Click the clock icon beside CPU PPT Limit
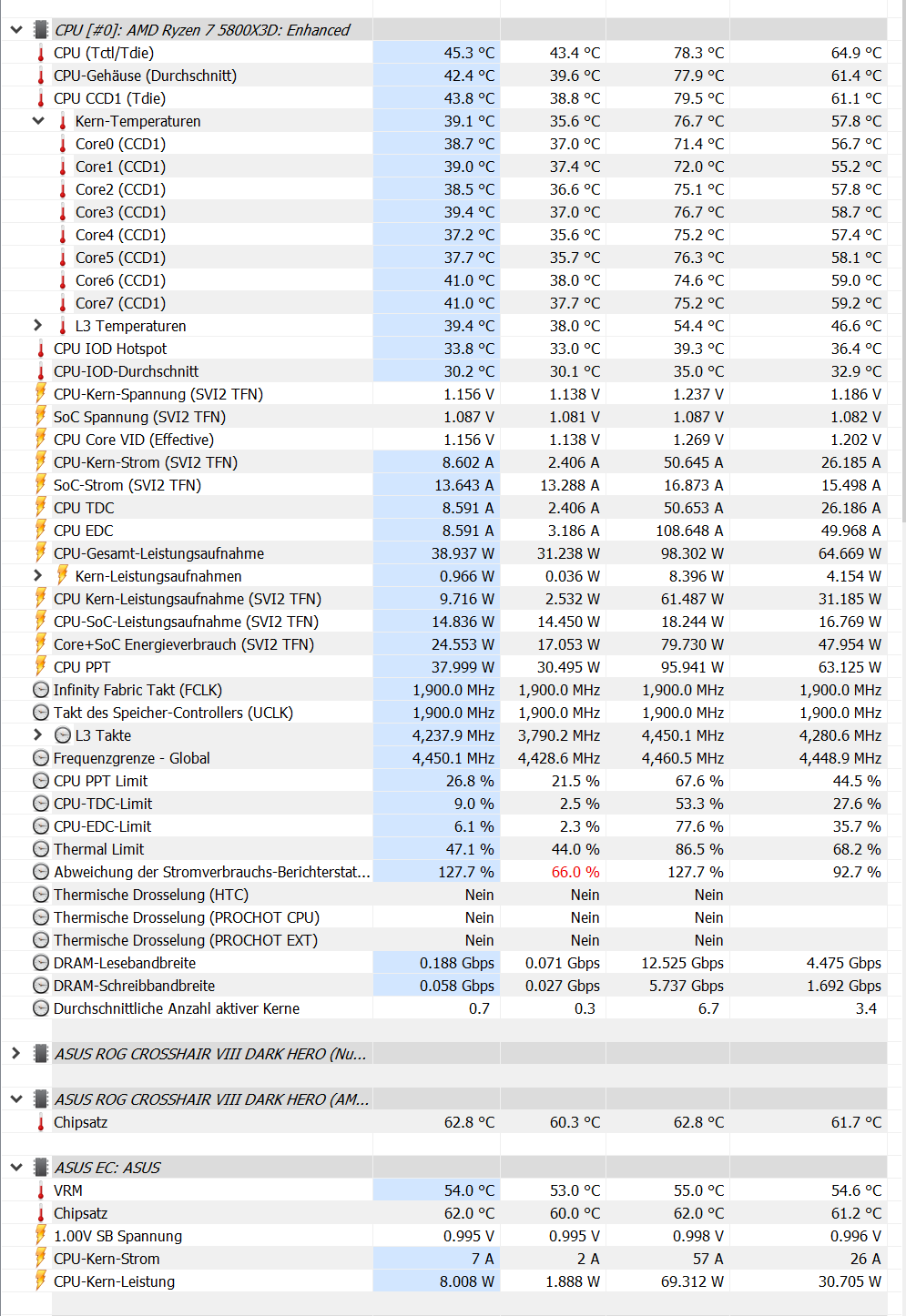906x1316 pixels. [x=41, y=781]
